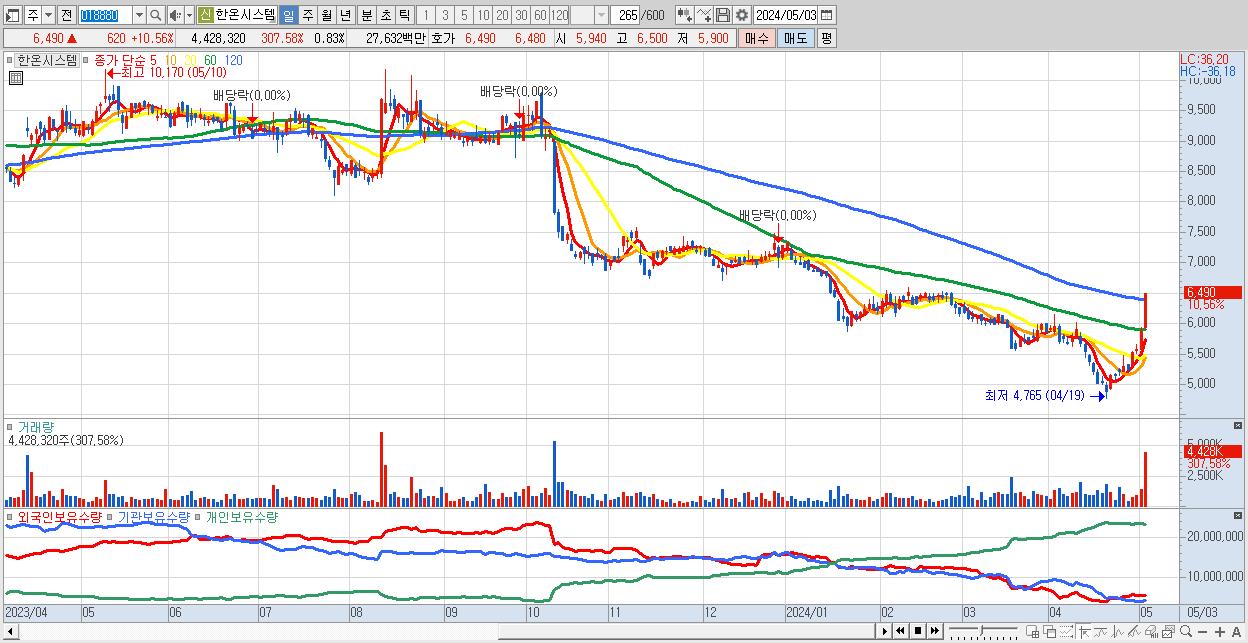This screenshot has width=1248, height=643.
Task: Click the 개인보유수량 legend label
Action: click(x=241, y=517)
